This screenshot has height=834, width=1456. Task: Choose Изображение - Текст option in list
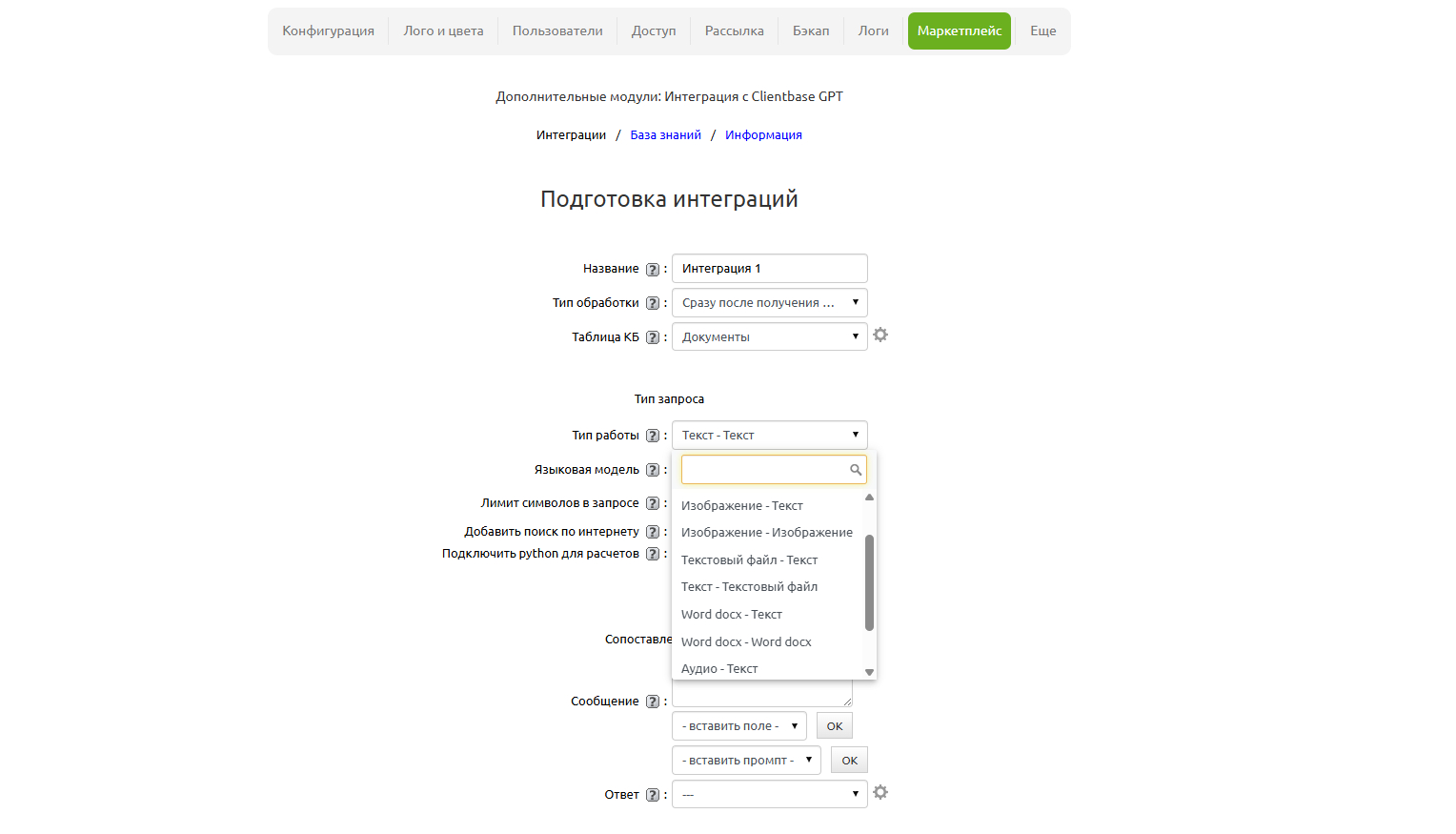(742, 506)
